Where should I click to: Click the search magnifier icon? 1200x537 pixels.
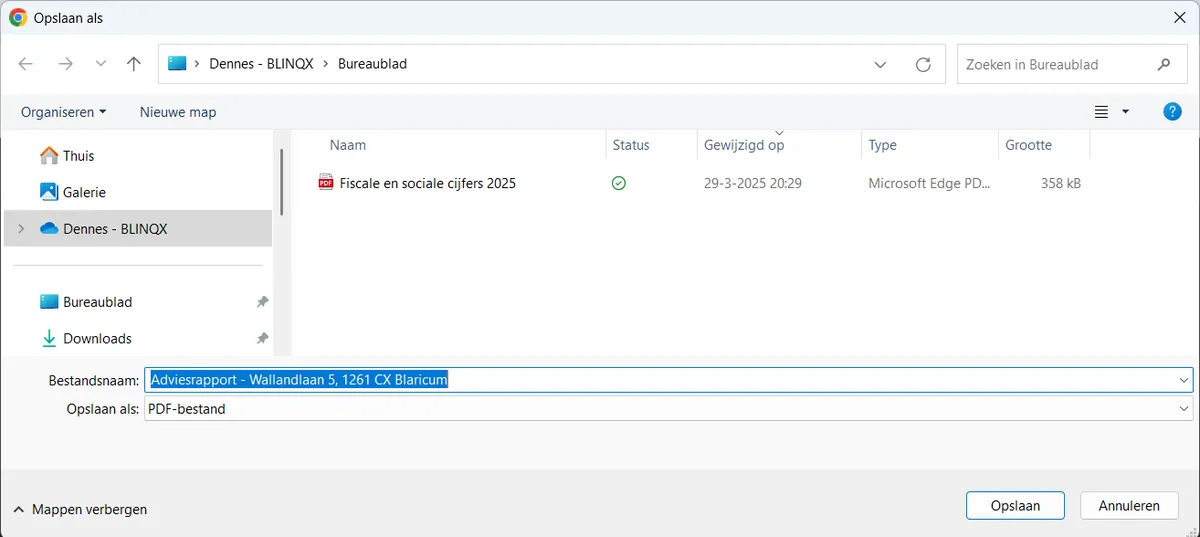point(1164,64)
